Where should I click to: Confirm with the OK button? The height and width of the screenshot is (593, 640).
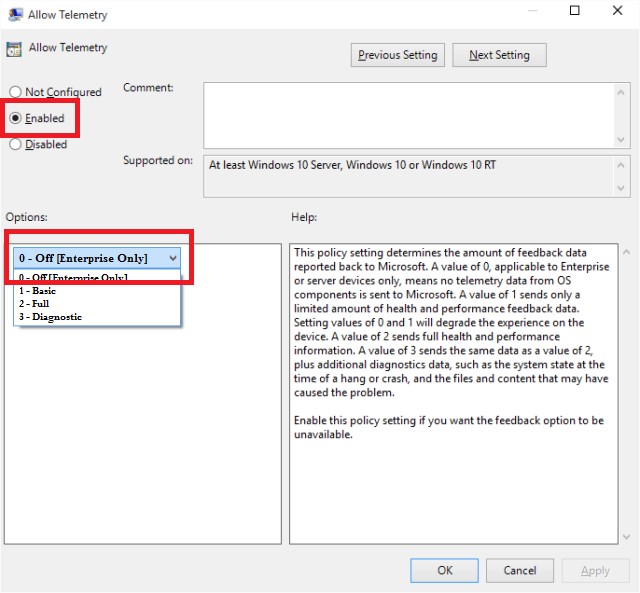tap(444, 570)
